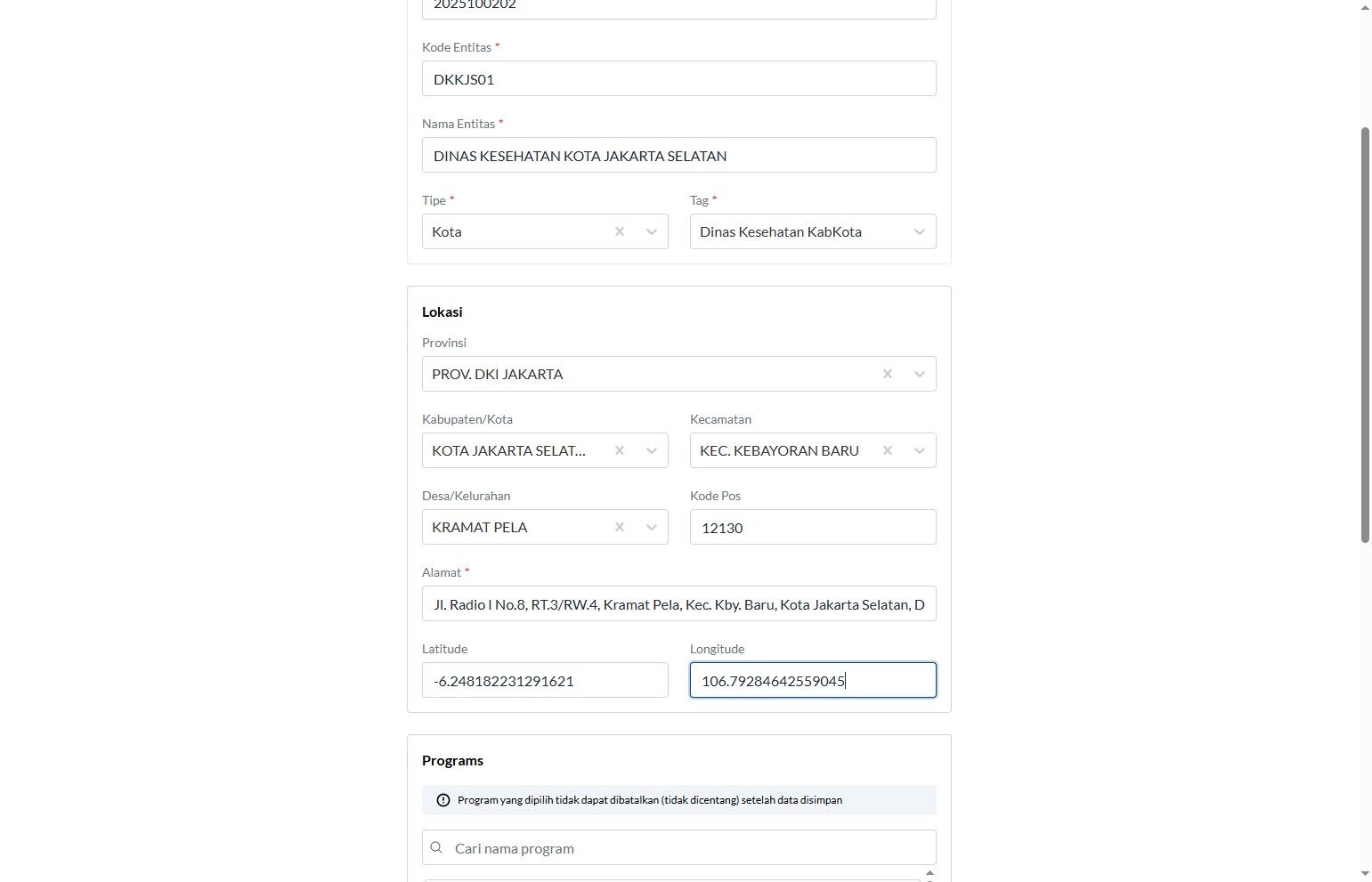Click the page vertical scrollbar thumb
Viewport: 1372px width, 882px height.
click(x=1365, y=335)
